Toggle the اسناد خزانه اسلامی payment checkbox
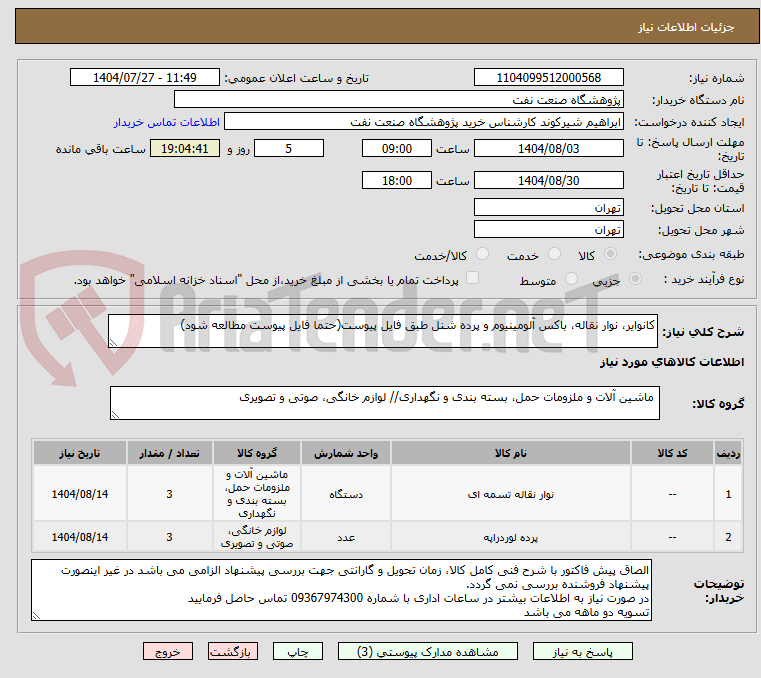Viewport: 761px width, 678px height. 472,278
